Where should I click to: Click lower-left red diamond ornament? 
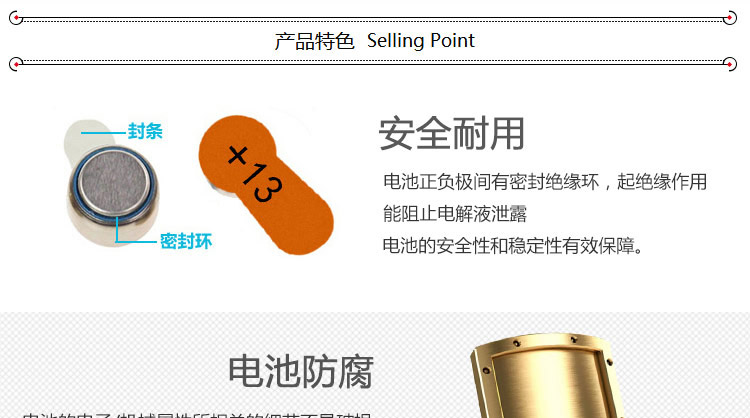click(16, 64)
